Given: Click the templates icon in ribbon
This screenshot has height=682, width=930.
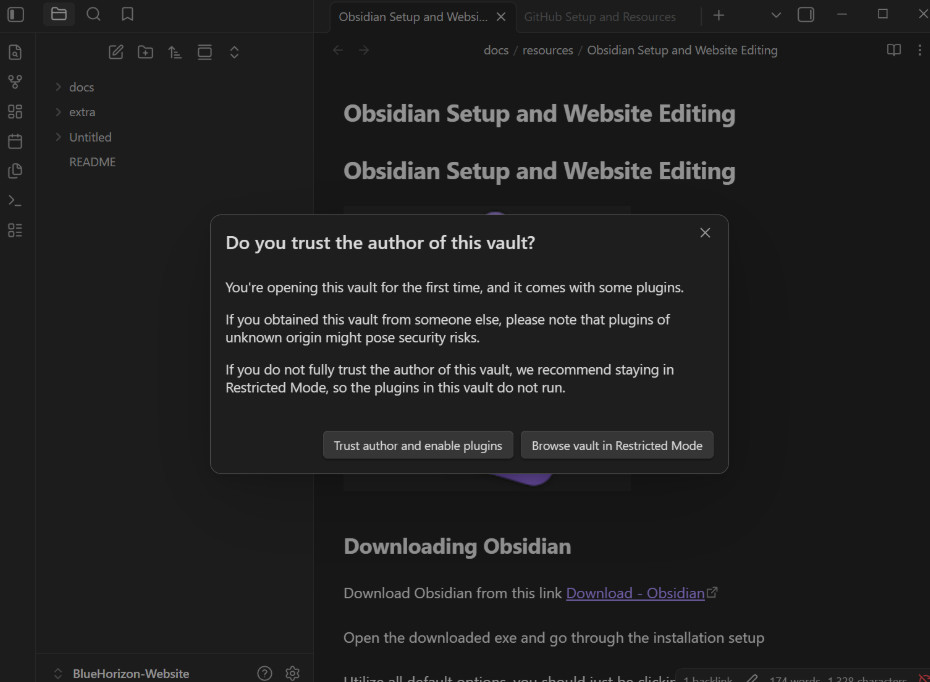Looking at the screenshot, I should click(15, 171).
